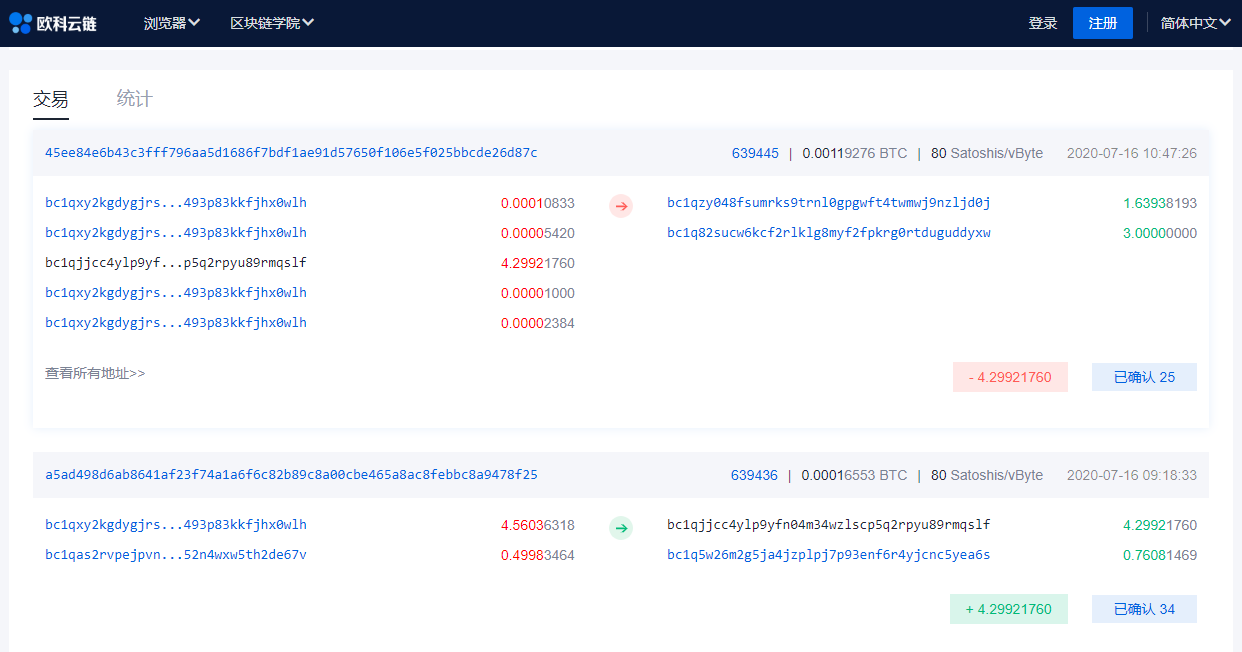Screen dimensions: 1242x652
Task: Click the timestamp 2020-07-16 09:18:33
Action: 1132,475
